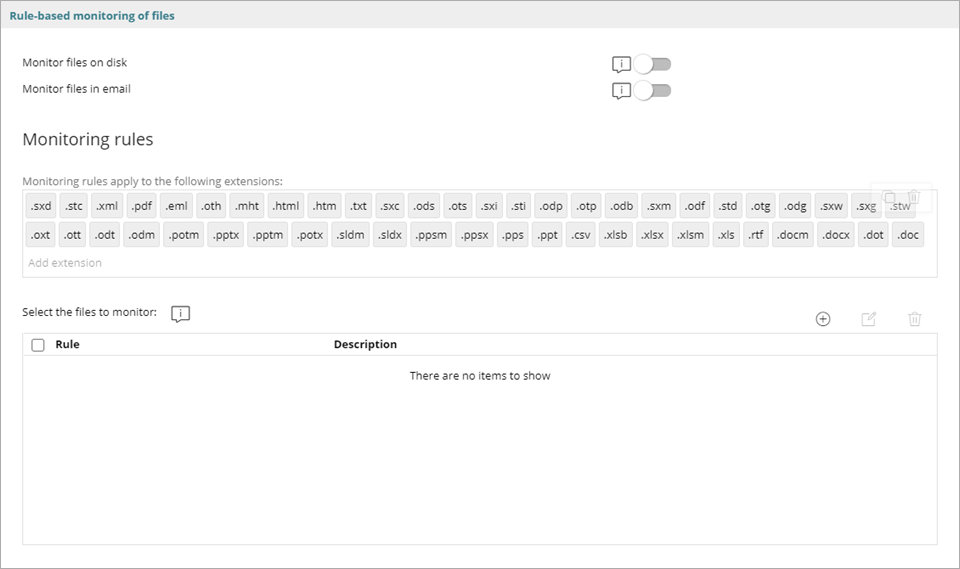Select the .odm extension tag
960x569 pixels.
coord(141,235)
